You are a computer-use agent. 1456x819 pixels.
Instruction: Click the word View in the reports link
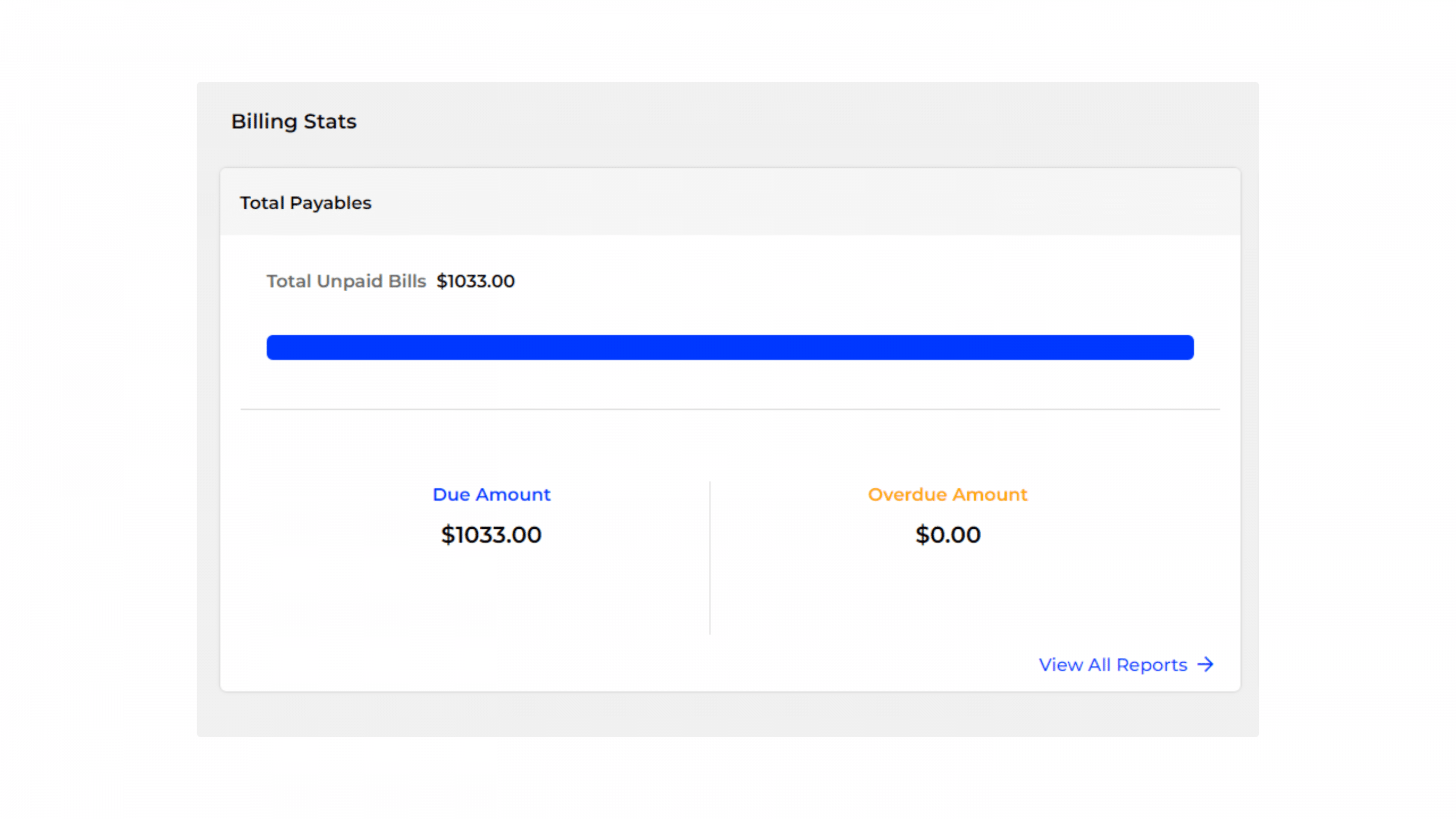[x=1060, y=665]
